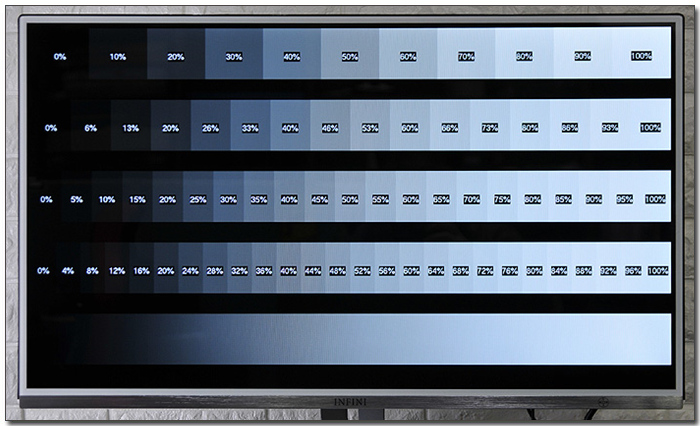Select the 33% gray step label
The height and width of the screenshot is (426, 700).
[250, 128]
